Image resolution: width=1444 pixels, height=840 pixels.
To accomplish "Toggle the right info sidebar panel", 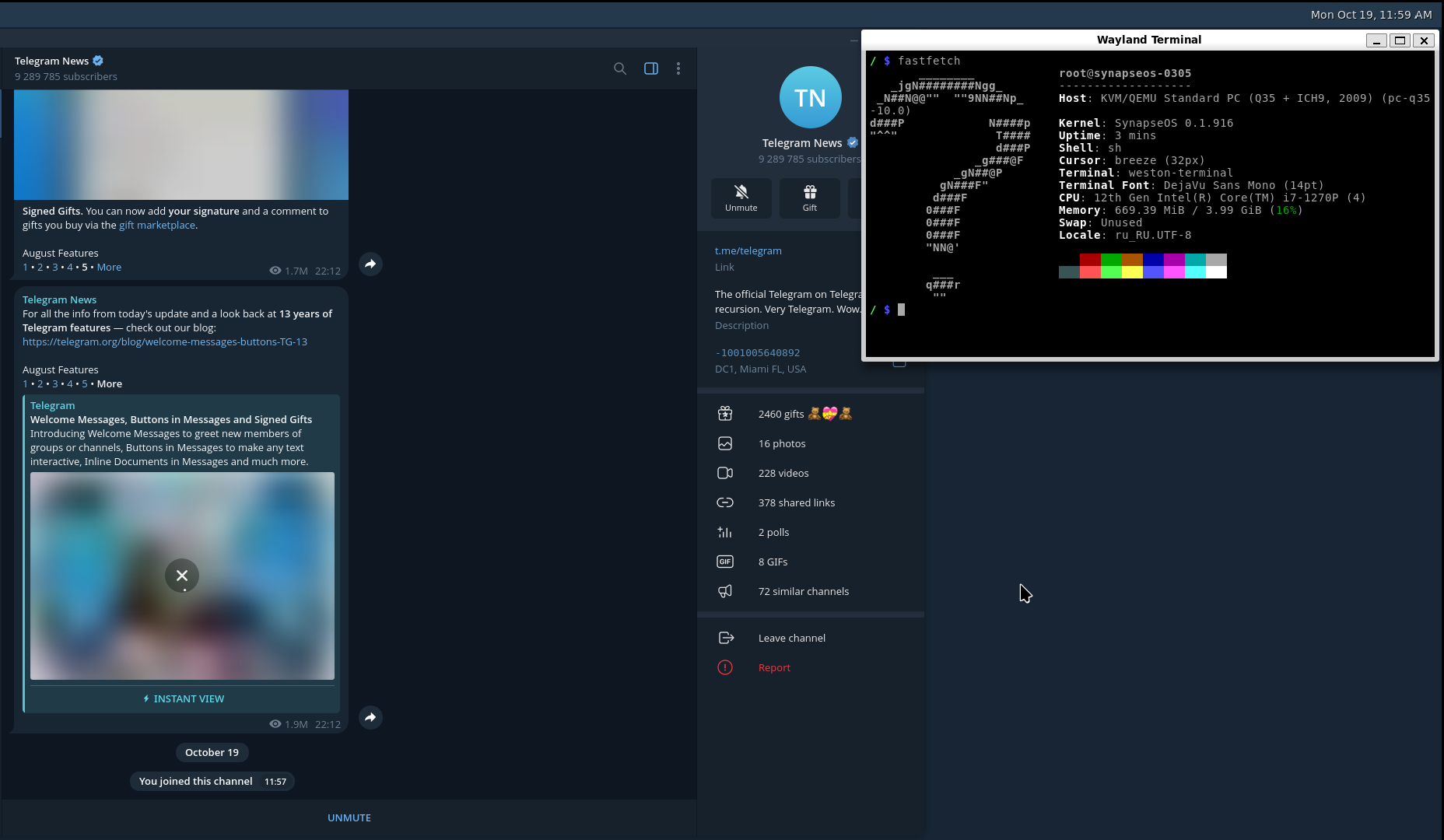I will [x=651, y=68].
